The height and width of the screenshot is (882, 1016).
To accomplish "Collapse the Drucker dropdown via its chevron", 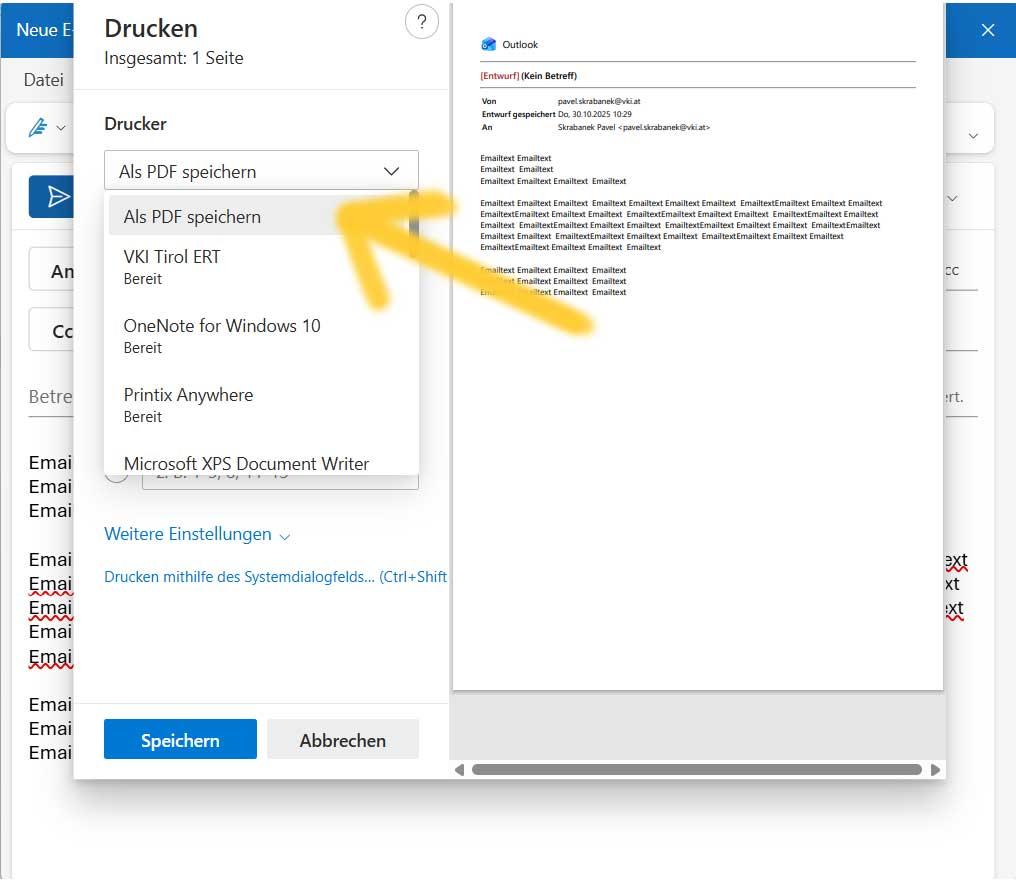I will click(x=391, y=171).
